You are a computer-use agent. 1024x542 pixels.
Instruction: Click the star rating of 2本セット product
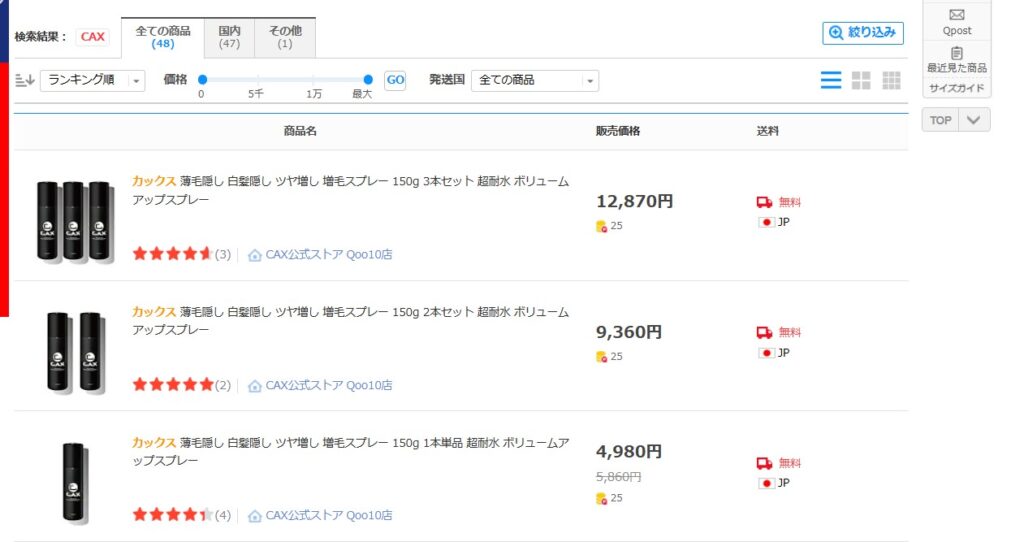tap(173, 384)
